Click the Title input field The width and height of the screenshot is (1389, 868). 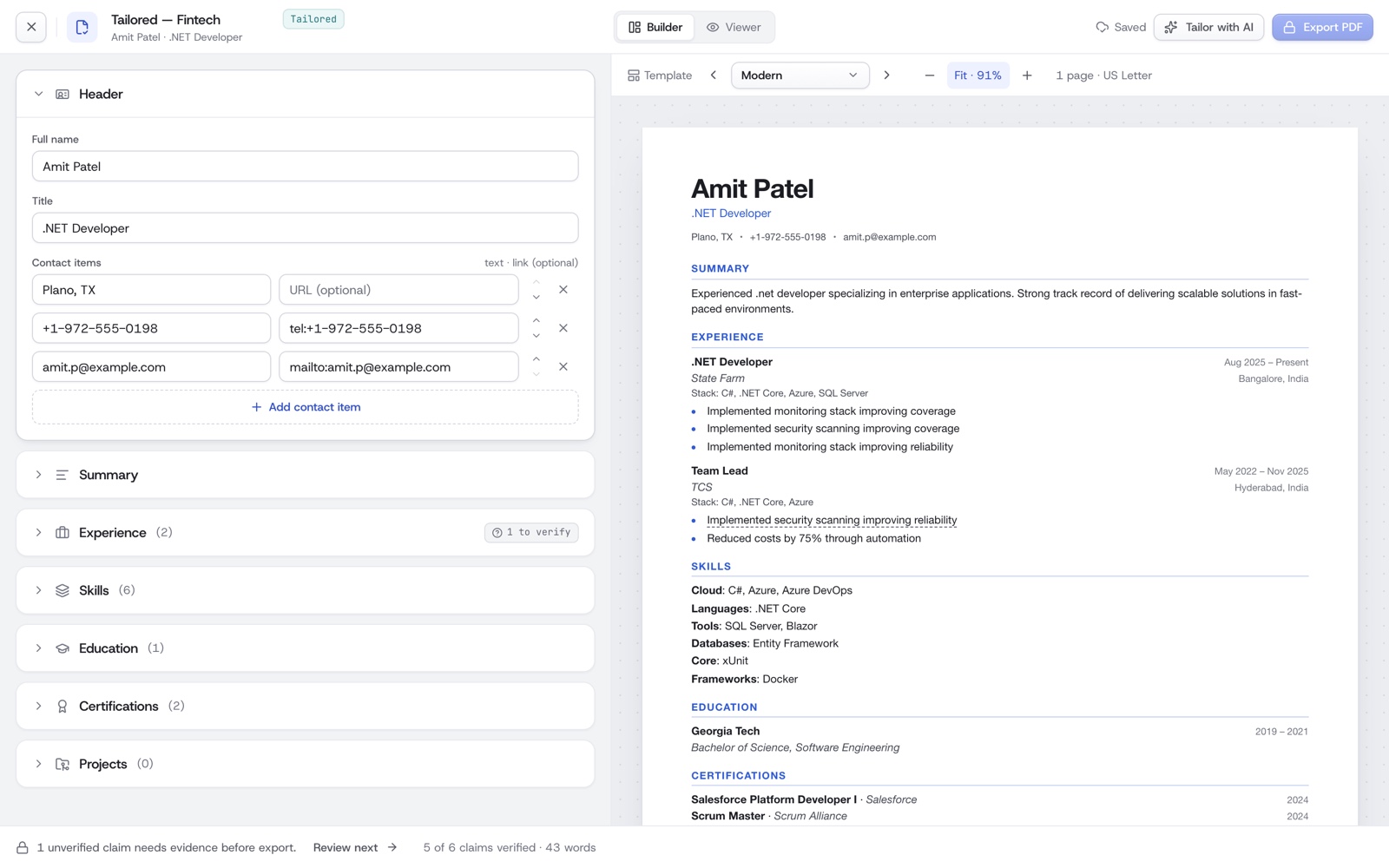pyautogui.click(x=306, y=228)
